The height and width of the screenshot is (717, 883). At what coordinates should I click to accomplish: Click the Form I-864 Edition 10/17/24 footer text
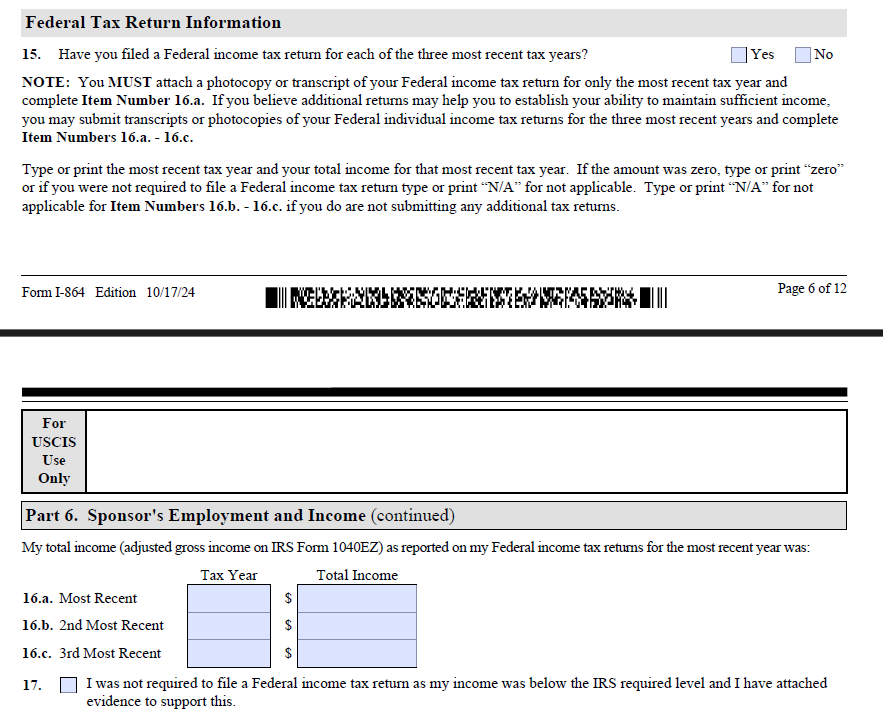(x=108, y=292)
